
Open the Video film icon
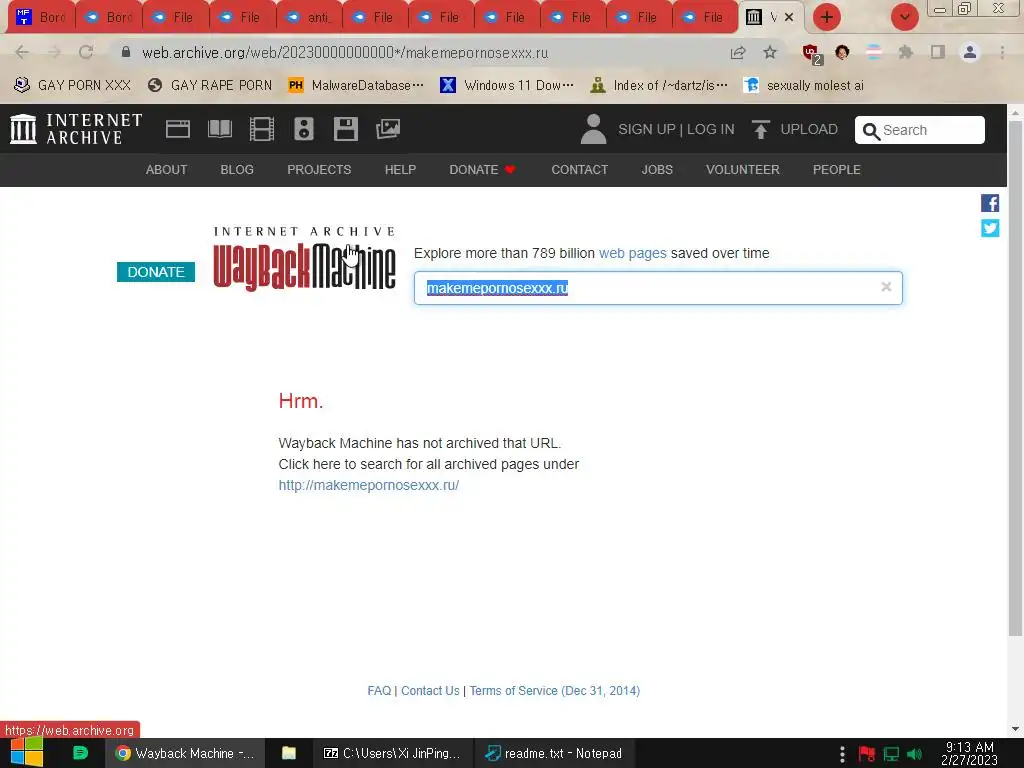coord(262,129)
